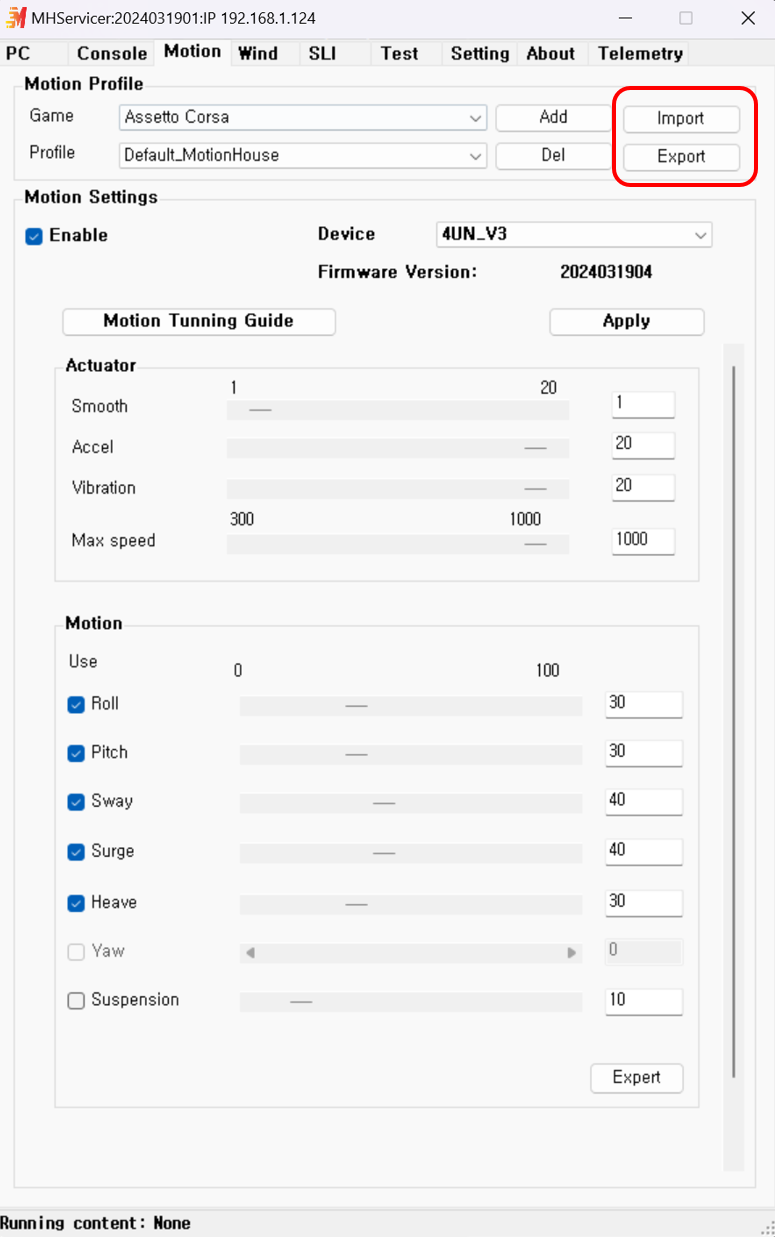This screenshot has width=776, height=1237.
Task: Click the Surge value input field
Action: point(644,852)
